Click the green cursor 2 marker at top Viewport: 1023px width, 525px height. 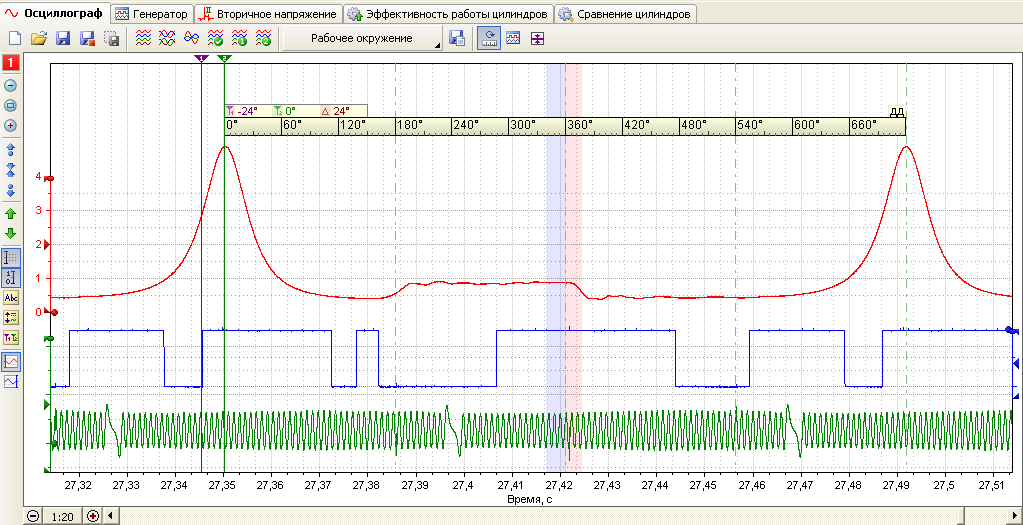point(224,59)
